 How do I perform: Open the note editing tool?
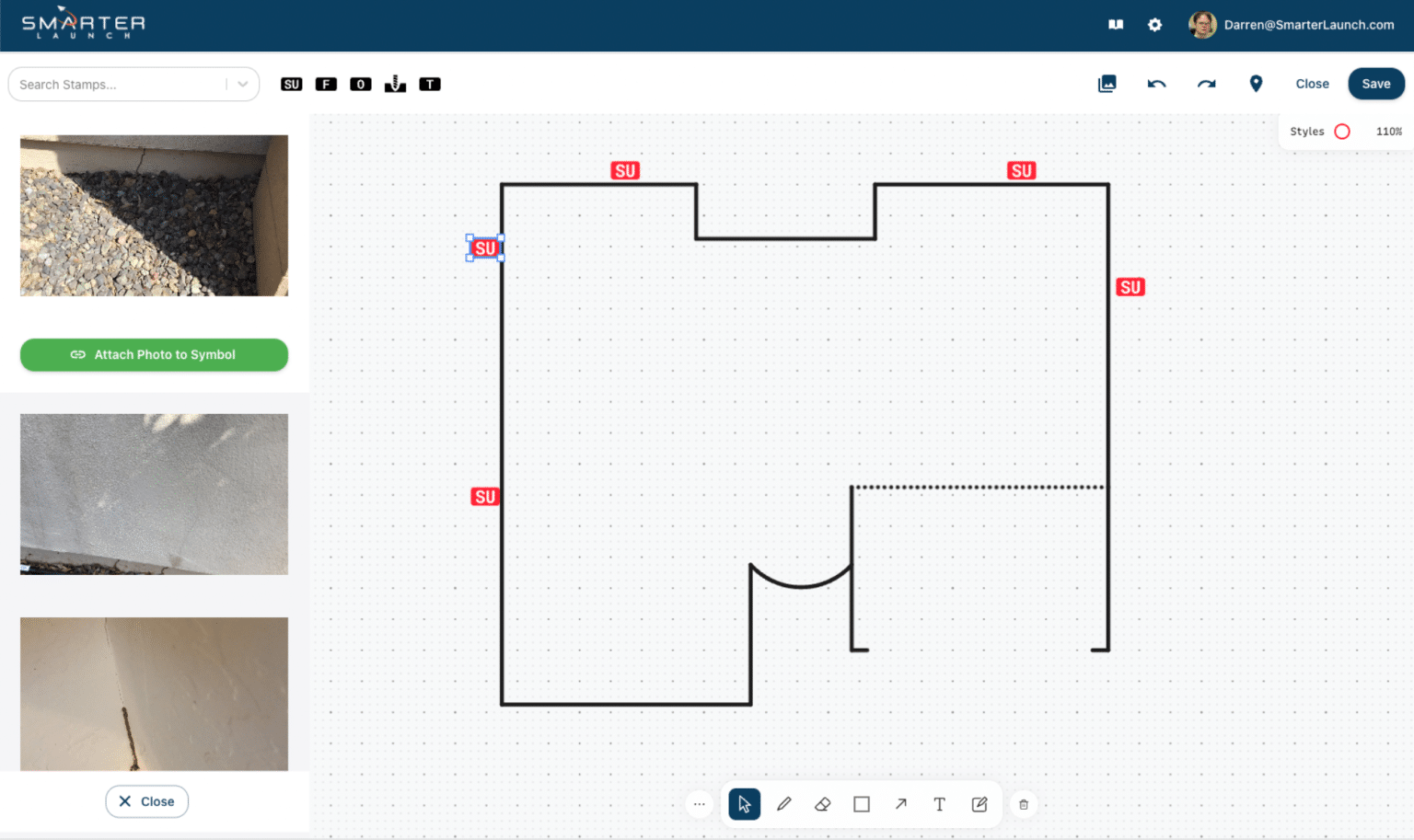(x=979, y=803)
